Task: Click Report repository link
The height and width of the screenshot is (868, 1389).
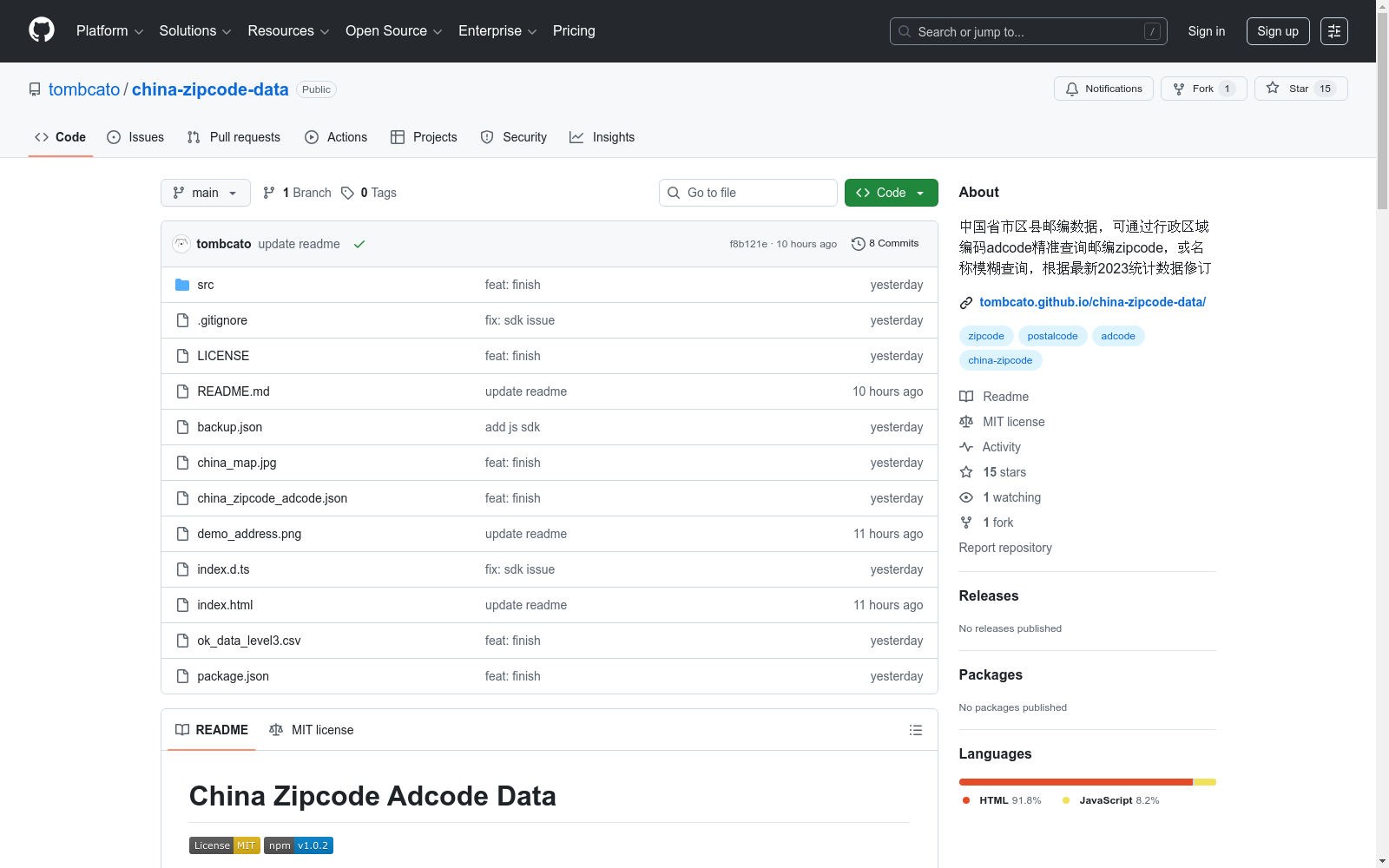Action: click(1005, 548)
